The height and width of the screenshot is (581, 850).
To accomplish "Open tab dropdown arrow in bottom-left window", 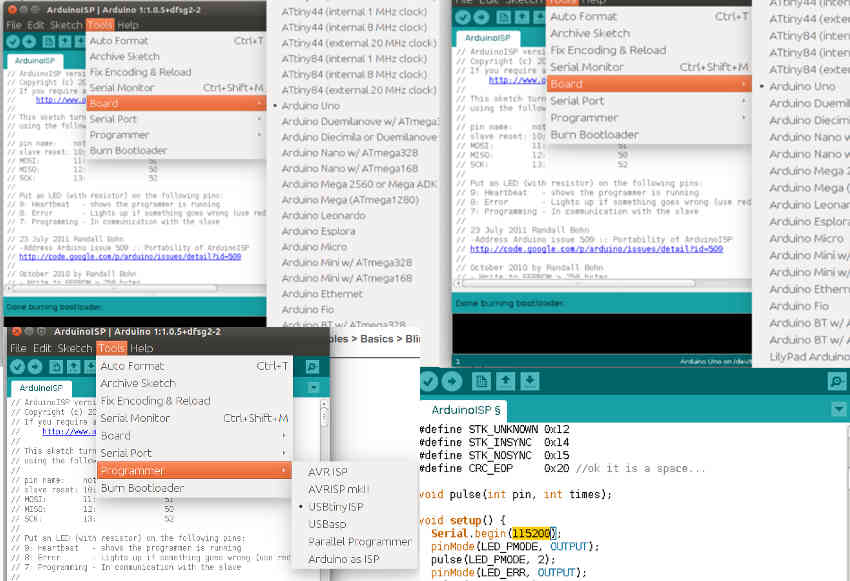I will [x=313, y=388].
